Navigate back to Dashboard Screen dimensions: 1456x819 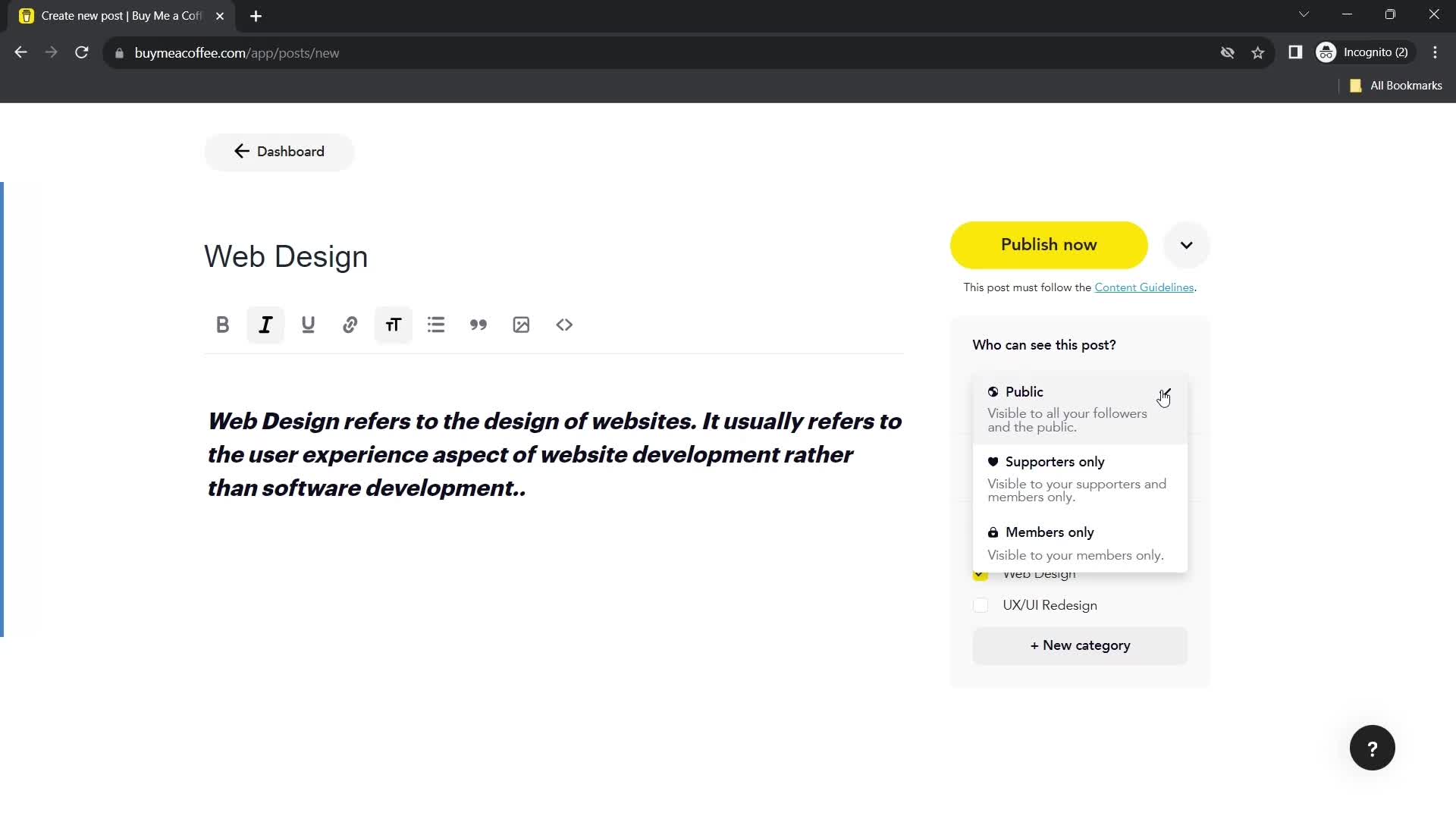click(x=279, y=151)
